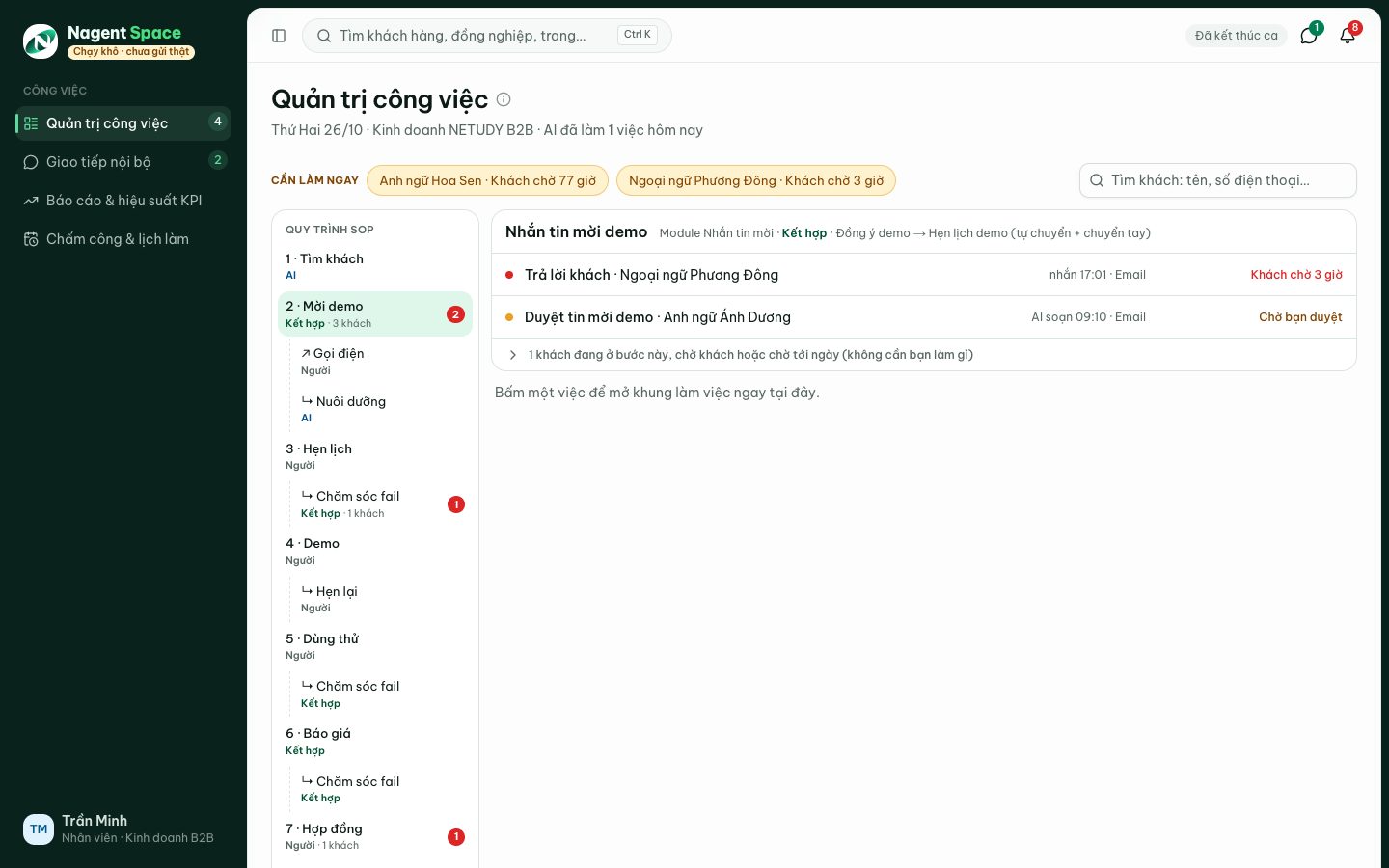Screen dimensions: 1389x868
Task: Select SOP step 7 Hợp đồng
Action: tap(375, 836)
